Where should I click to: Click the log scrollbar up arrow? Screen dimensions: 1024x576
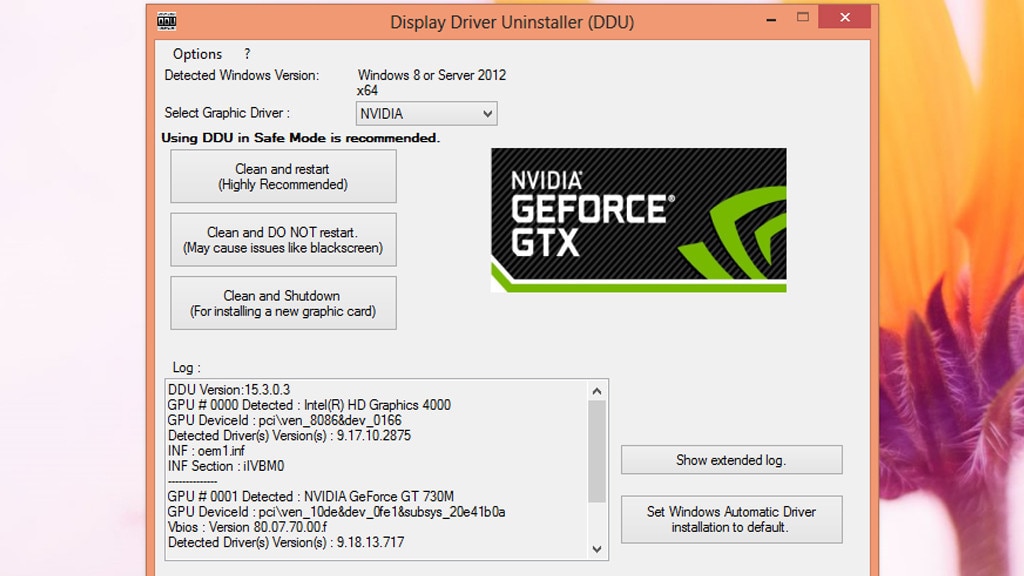coord(597,391)
